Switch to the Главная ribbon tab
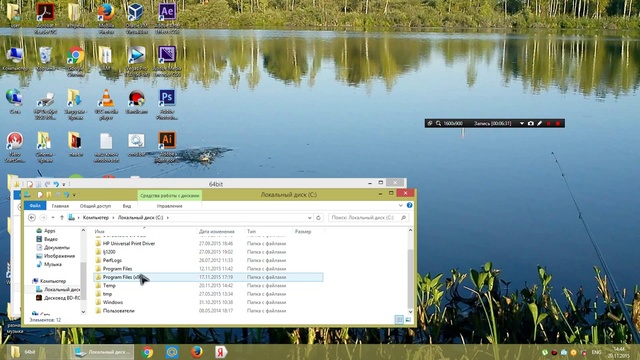640x360 pixels. point(60,206)
